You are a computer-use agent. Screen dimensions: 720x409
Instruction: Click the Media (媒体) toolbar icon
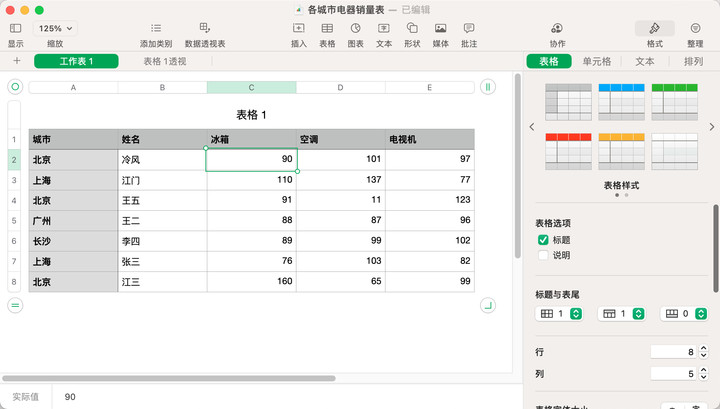click(440, 29)
